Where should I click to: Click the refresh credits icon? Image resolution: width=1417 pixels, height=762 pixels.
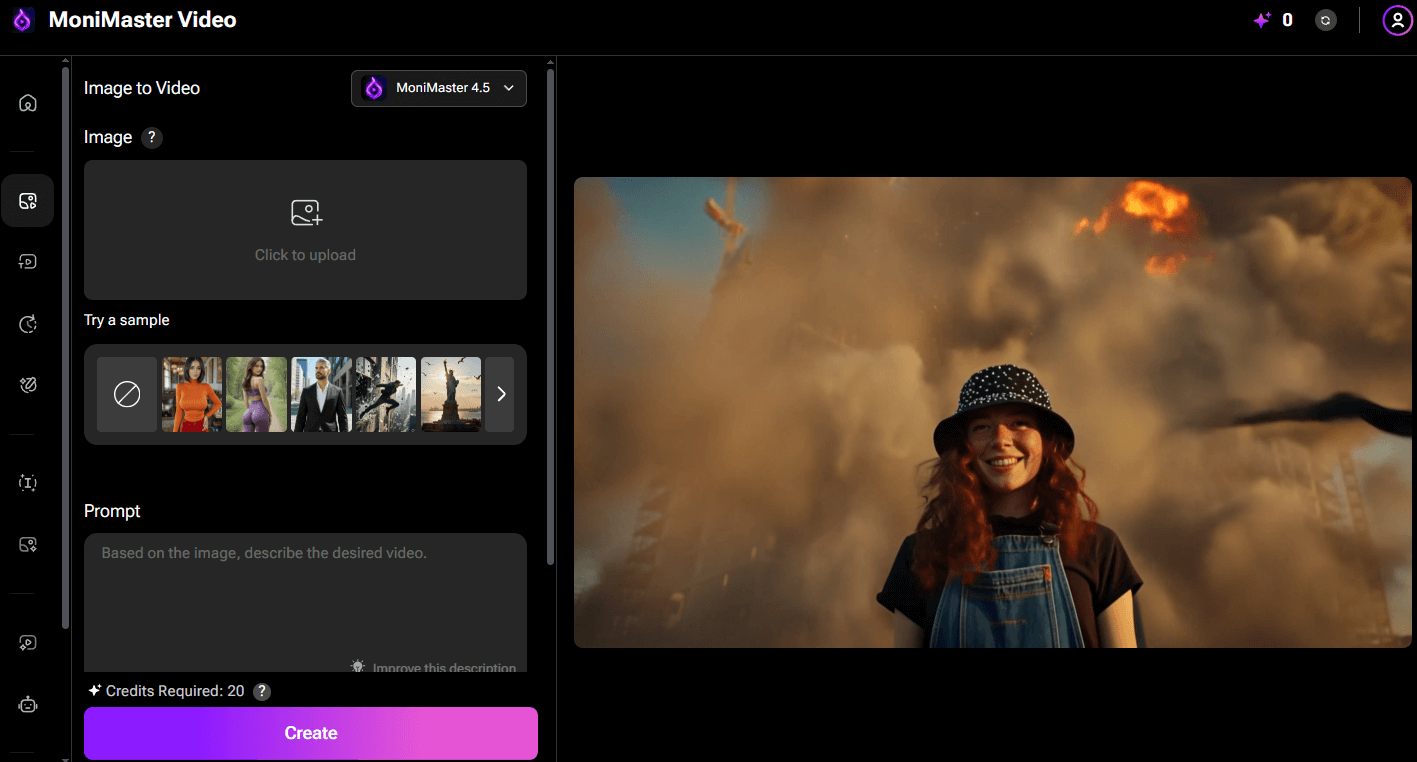point(1326,20)
